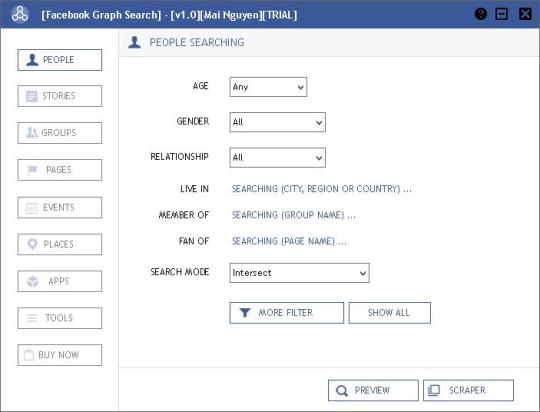Click the MORE FILTER button
This screenshot has width=540, height=412.
[x=287, y=313]
